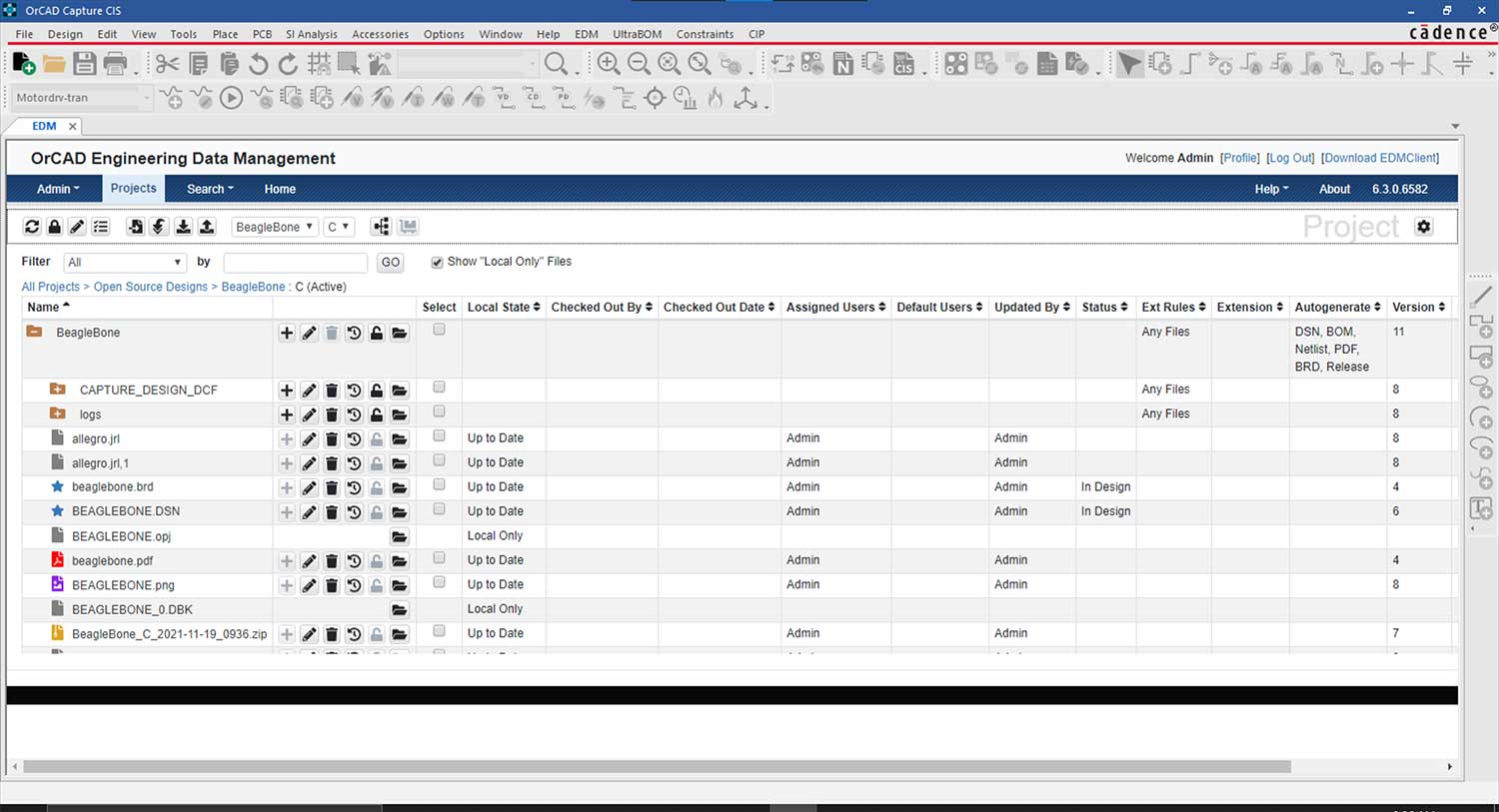Save using the floppy disk icon

85,64
